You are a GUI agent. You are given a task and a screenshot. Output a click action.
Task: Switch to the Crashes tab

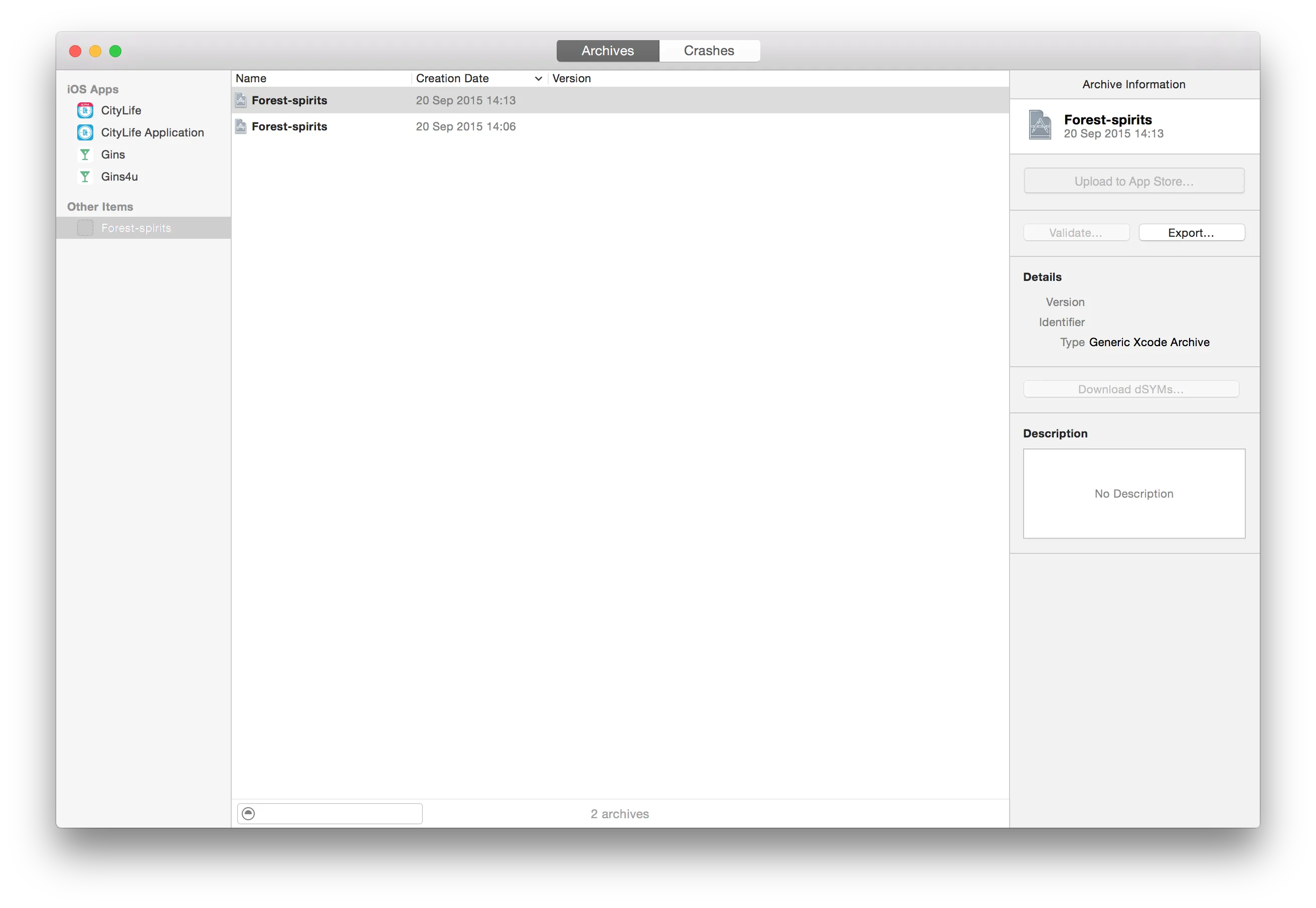[709, 51]
